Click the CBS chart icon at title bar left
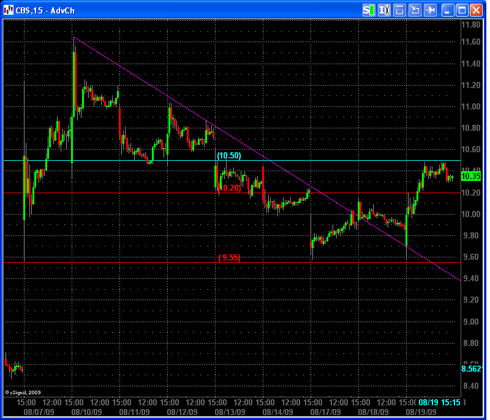490x420 pixels. [x=9, y=10]
